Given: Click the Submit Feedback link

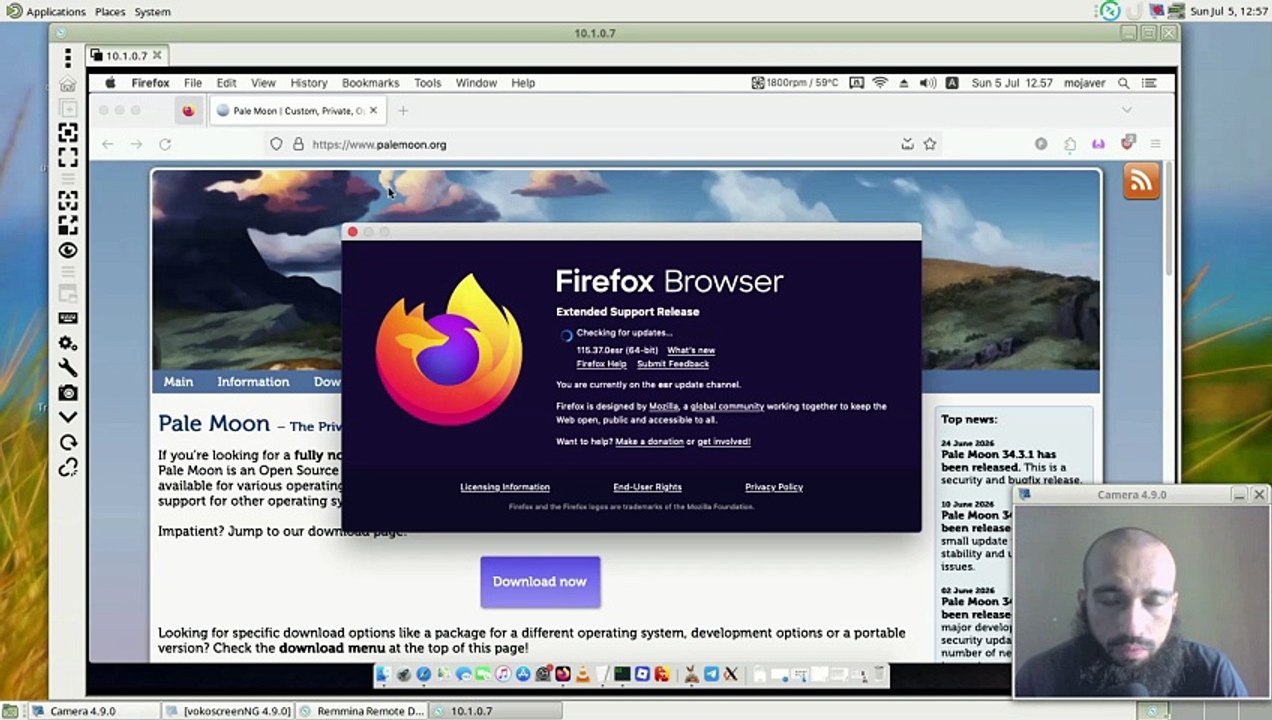Looking at the screenshot, I should pos(673,364).
